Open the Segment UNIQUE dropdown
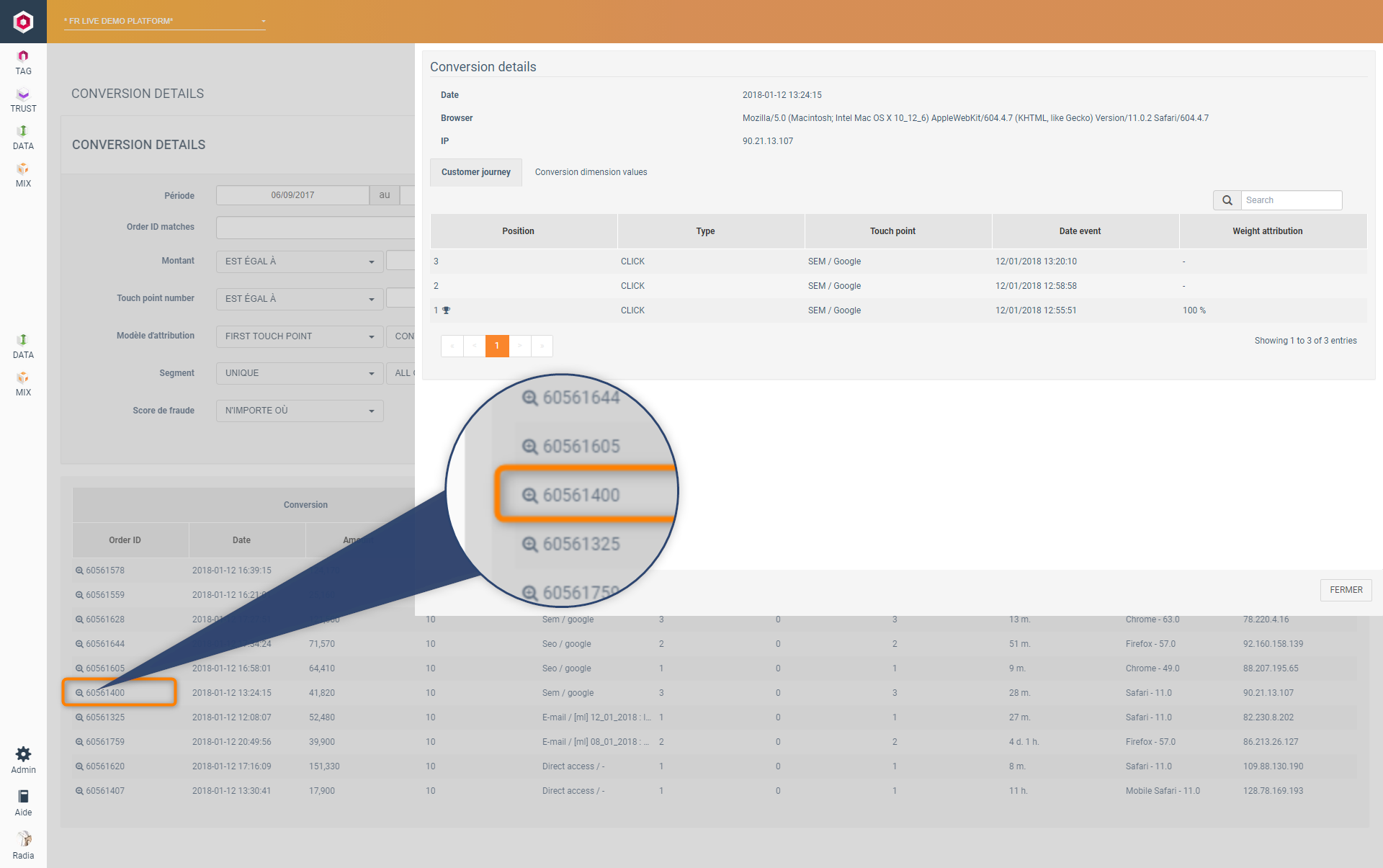Image resolution: width=1383 pixels, height=868 pixels. pos(299,373)
